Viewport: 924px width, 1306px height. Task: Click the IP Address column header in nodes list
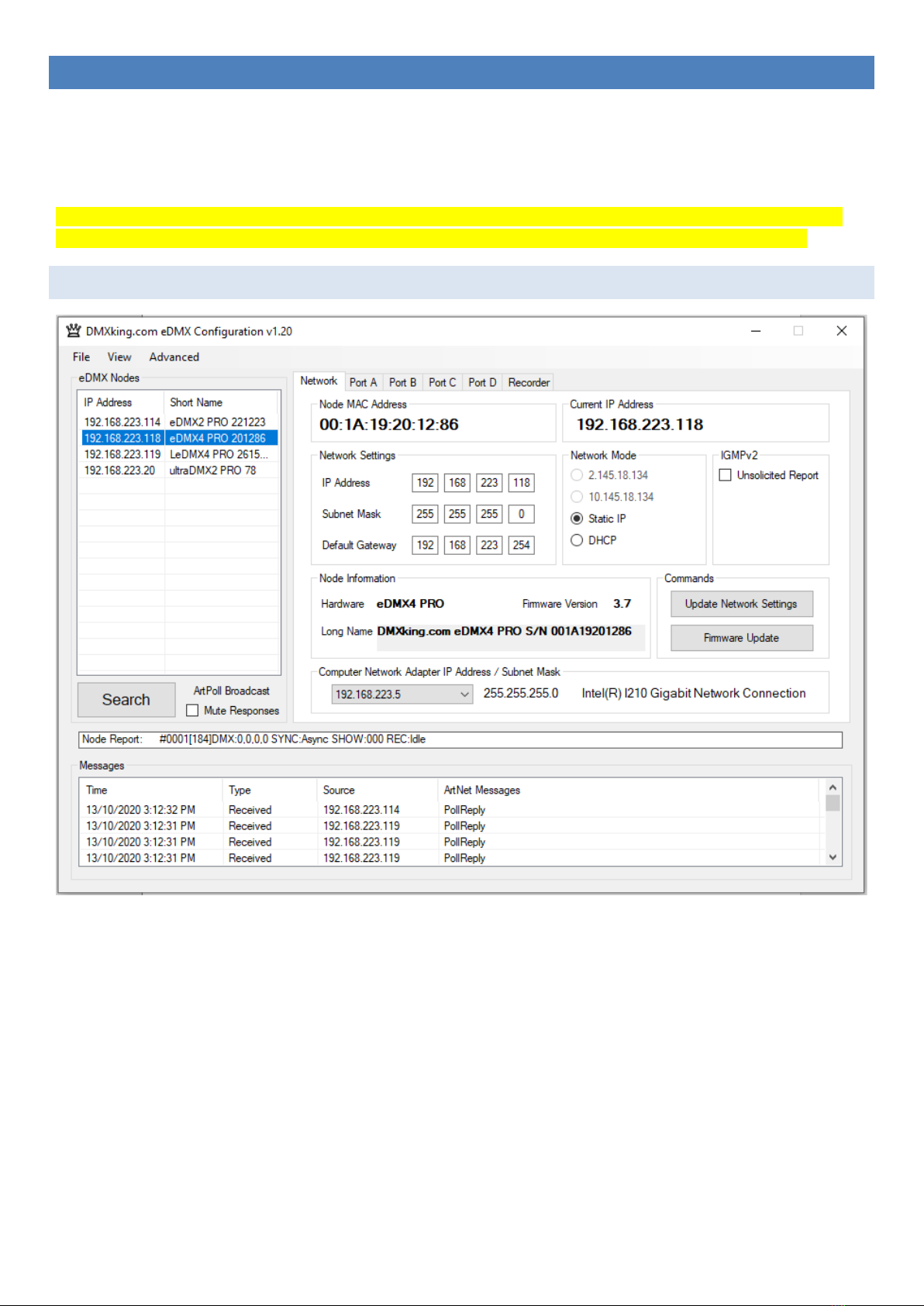[x=122, y=402]
